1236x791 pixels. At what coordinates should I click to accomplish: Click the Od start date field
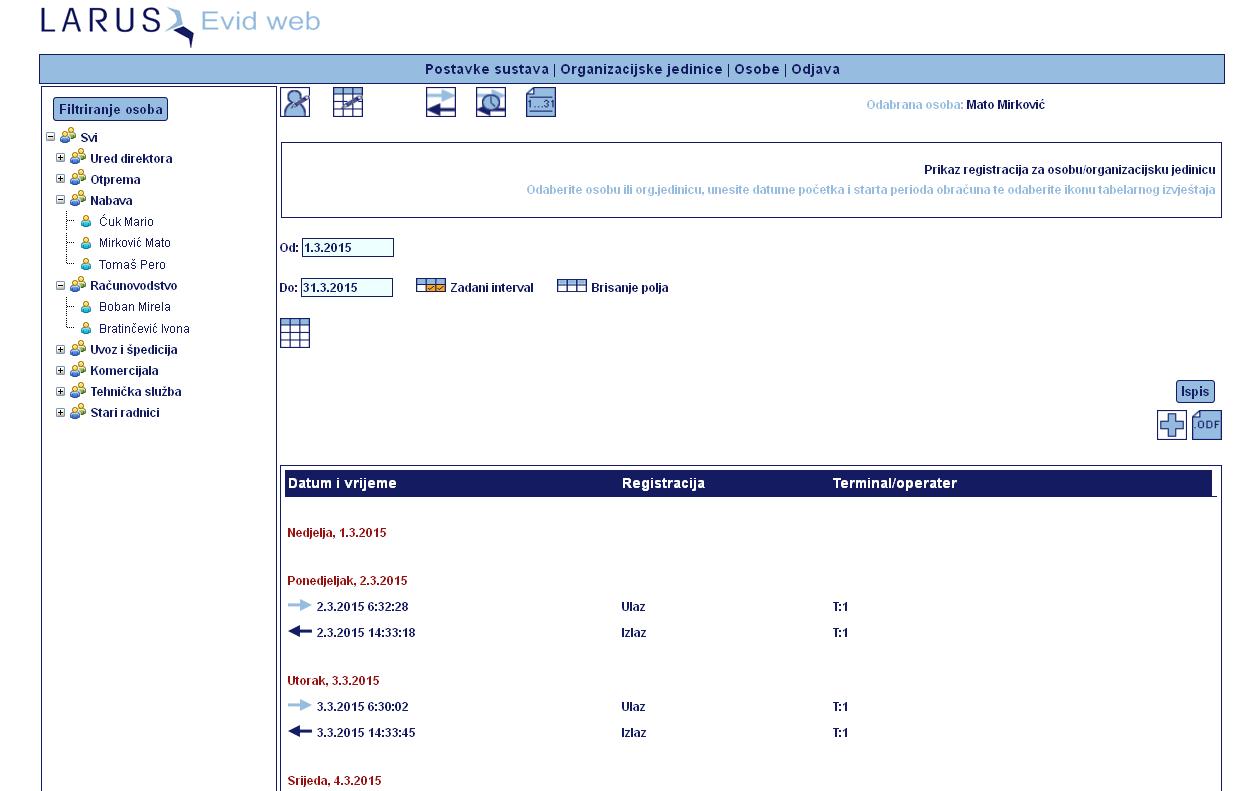click(x=348, y=247)
